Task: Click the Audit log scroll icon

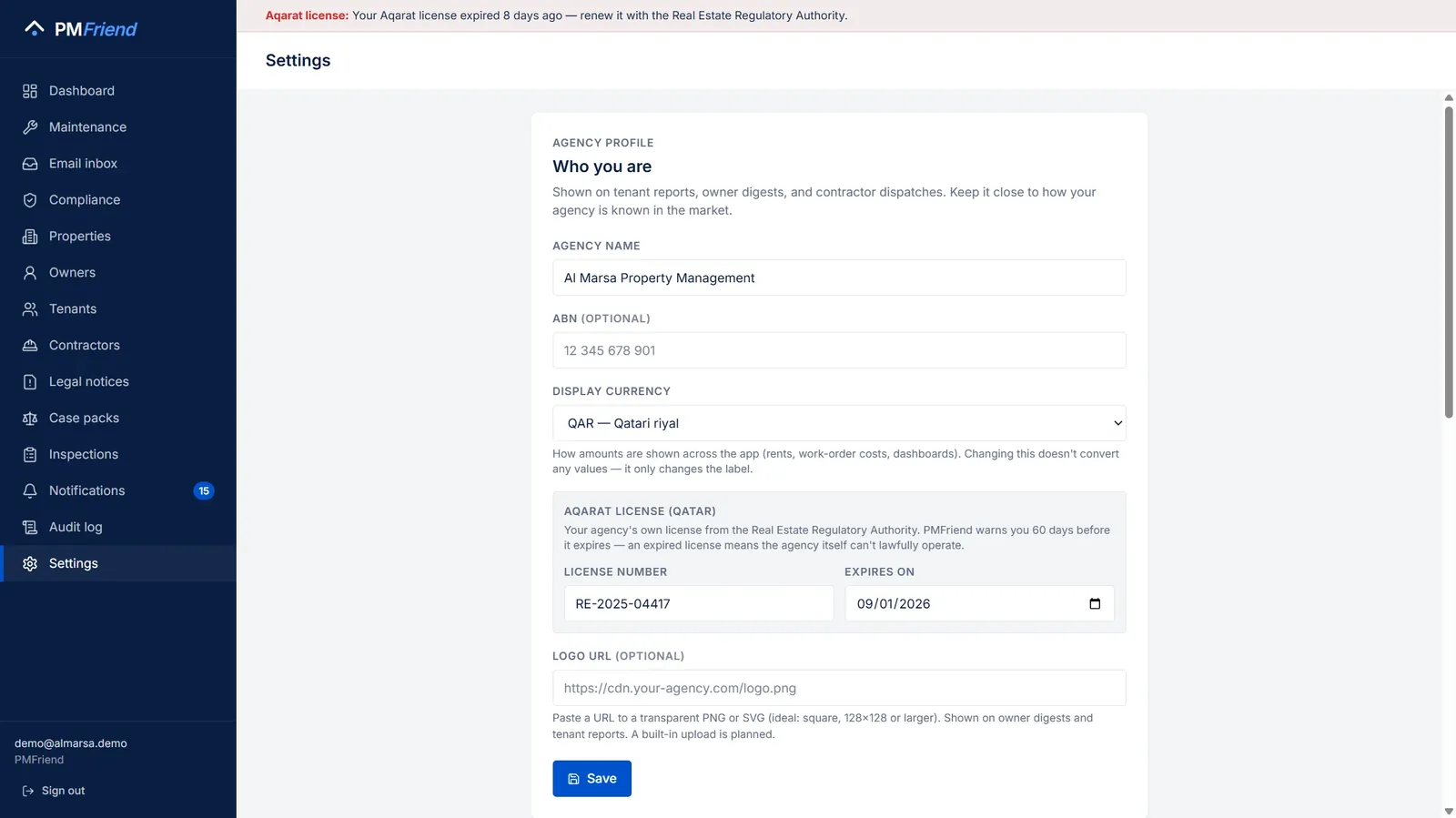Action: click(30, 528)
